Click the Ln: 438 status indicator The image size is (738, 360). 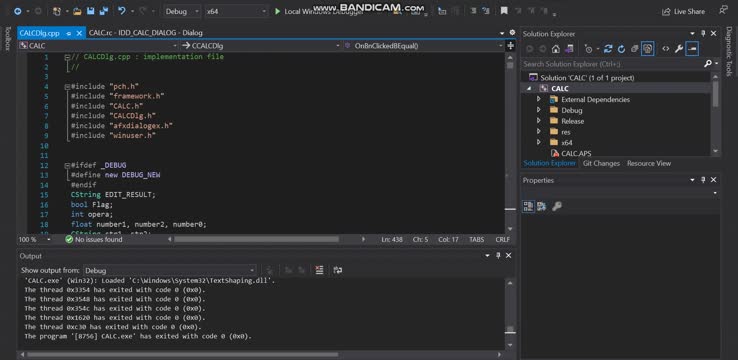tap(392, 240)
